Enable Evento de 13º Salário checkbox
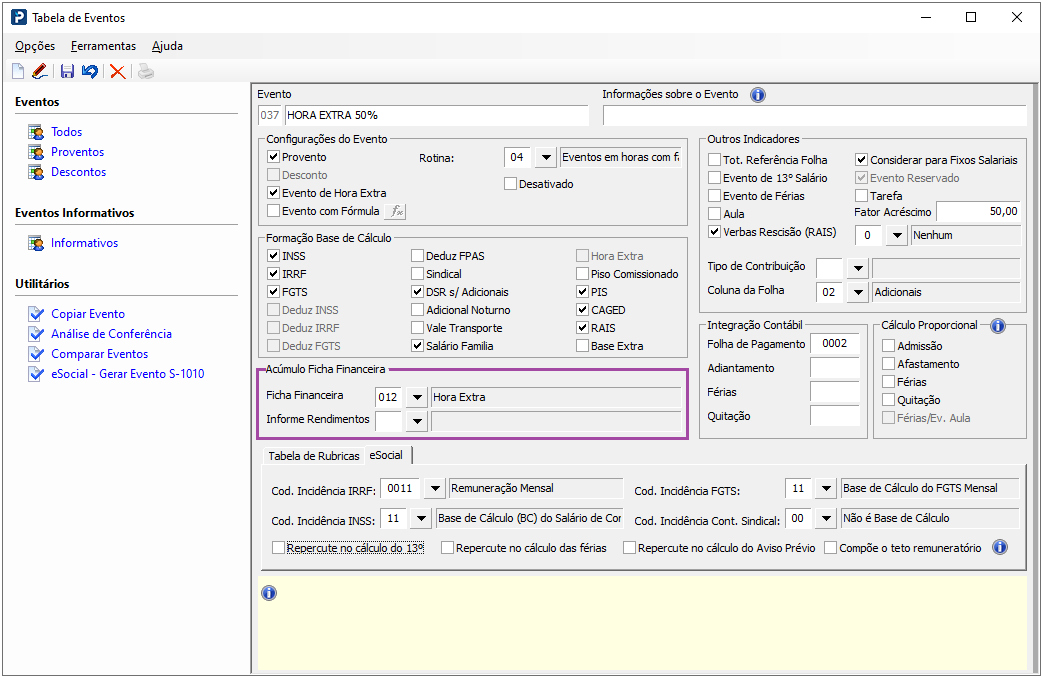 pyautogui.click(x=714, y=178)
